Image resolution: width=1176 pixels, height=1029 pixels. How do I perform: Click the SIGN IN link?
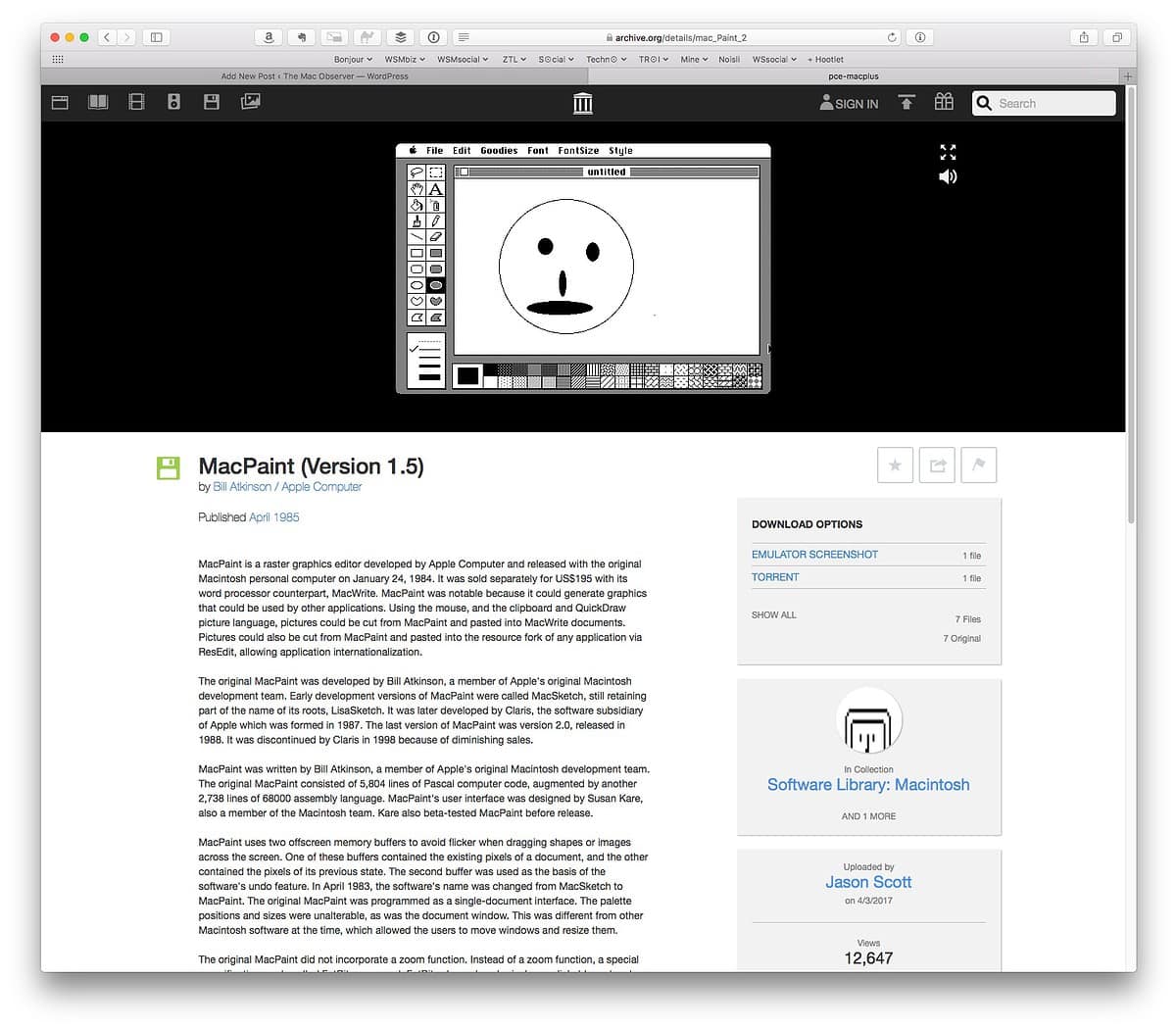pyautogui.click(x=849, y=103)
